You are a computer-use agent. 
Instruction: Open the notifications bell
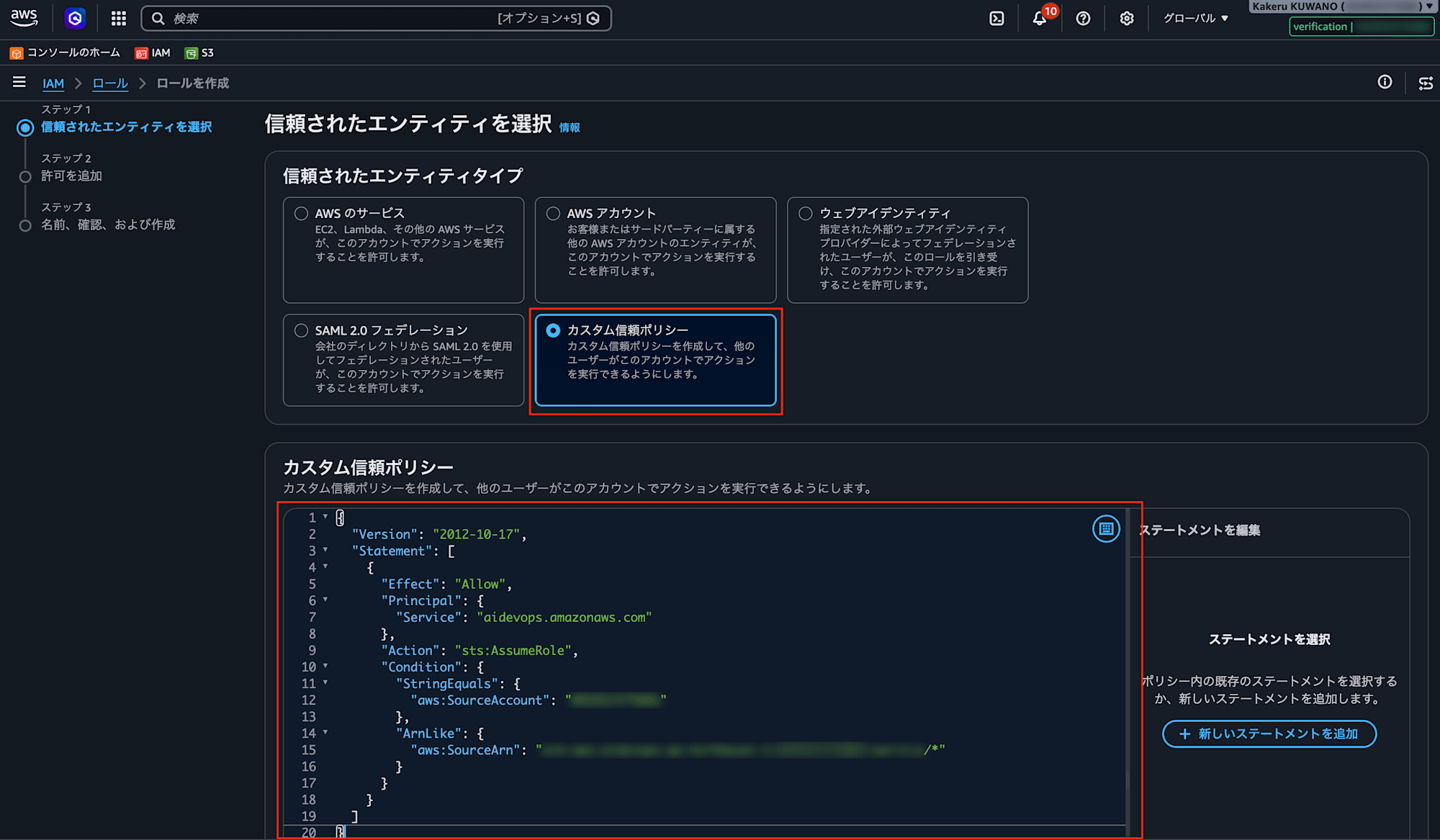tap(1040, 19)
